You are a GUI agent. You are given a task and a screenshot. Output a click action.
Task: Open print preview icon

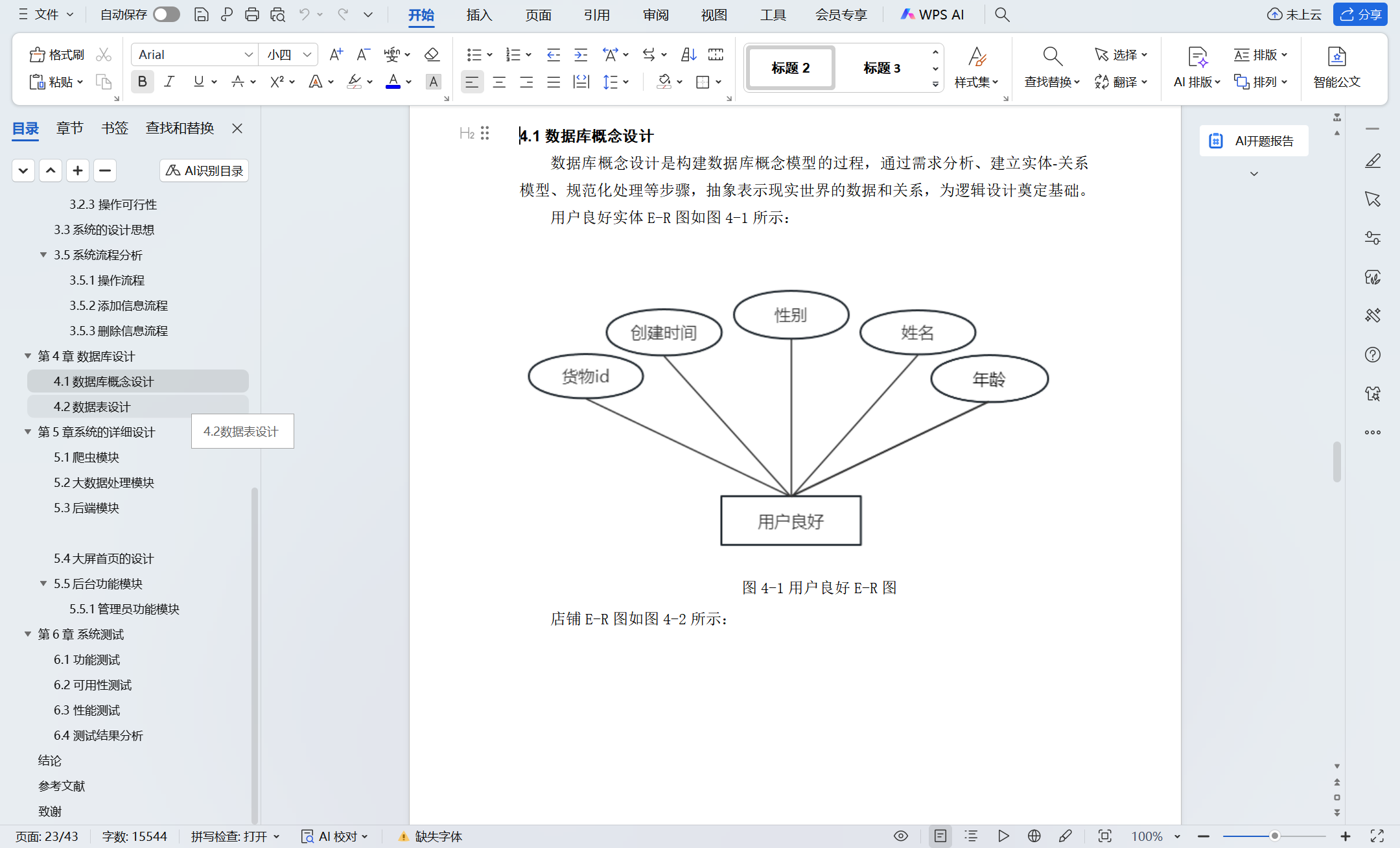coord(278,14)
